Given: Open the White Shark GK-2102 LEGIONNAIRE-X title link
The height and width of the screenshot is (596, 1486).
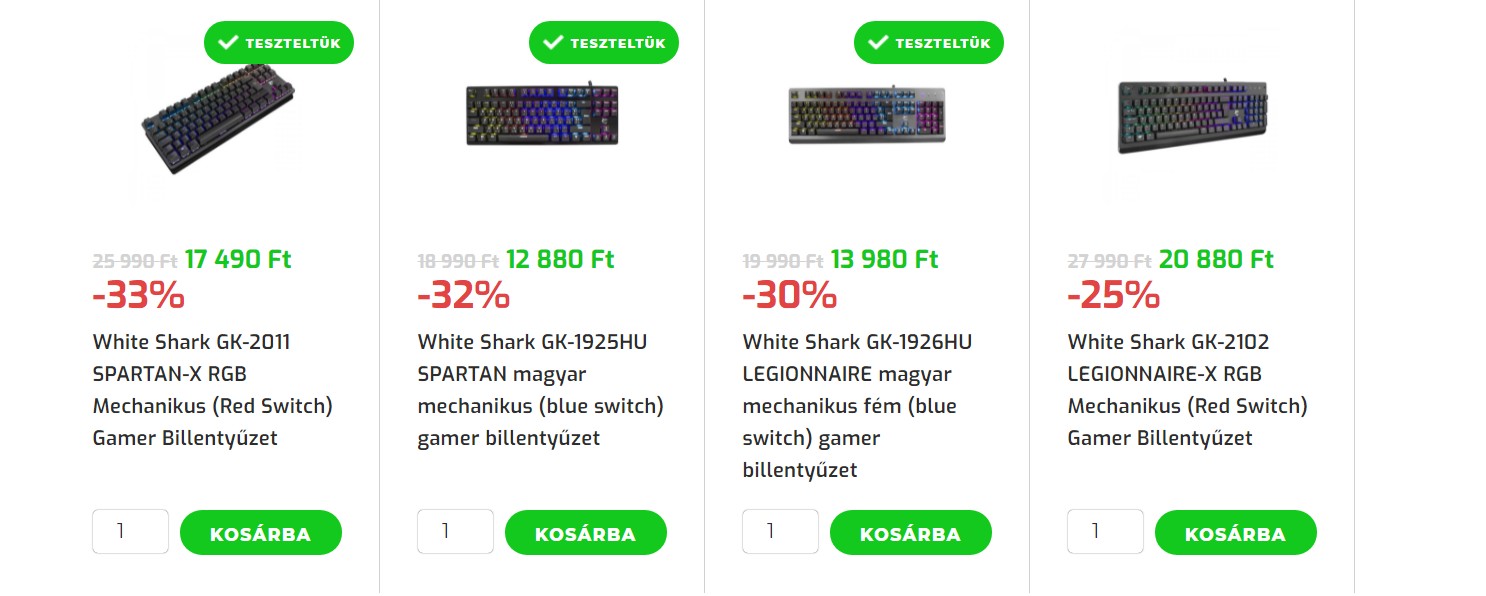Looking at the screenshot, I should [x=1187, y=390].
